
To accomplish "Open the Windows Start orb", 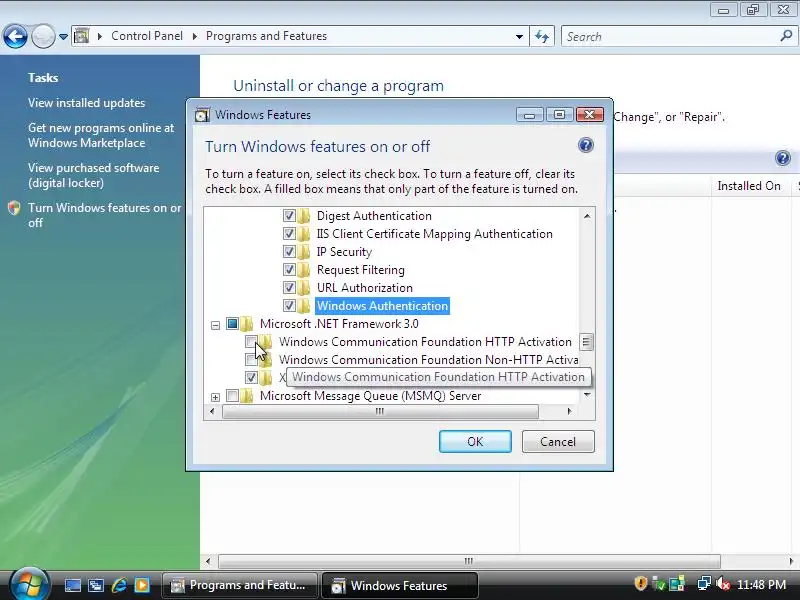I will click(x=30, y=584).
